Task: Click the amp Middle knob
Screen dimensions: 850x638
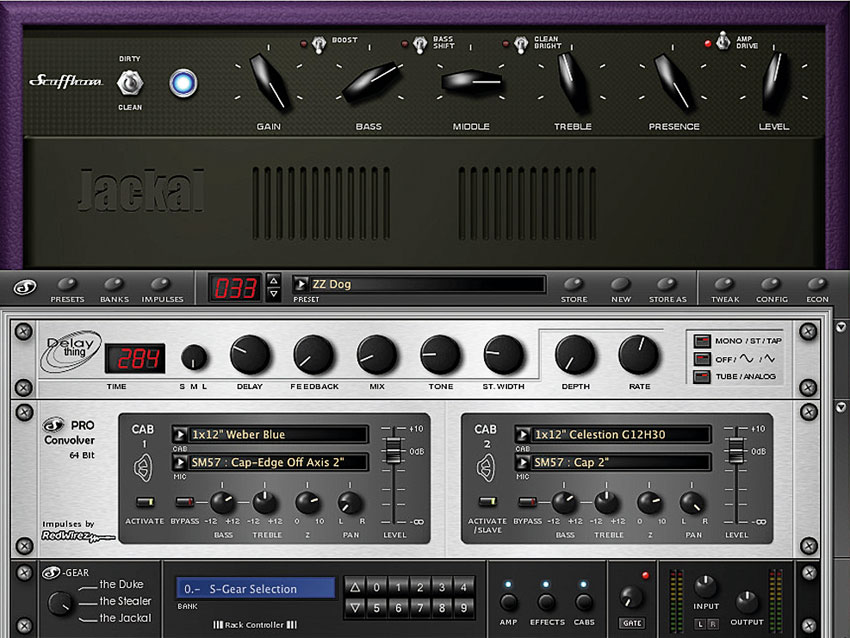Action: pyautogui.click(x=472, y=82)
